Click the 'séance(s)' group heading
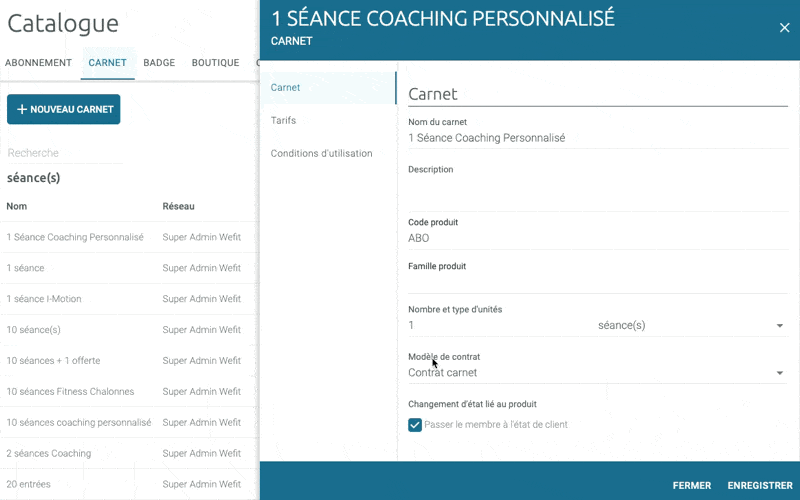The height and width of the screenshot is (500, 800). (34, 178)
